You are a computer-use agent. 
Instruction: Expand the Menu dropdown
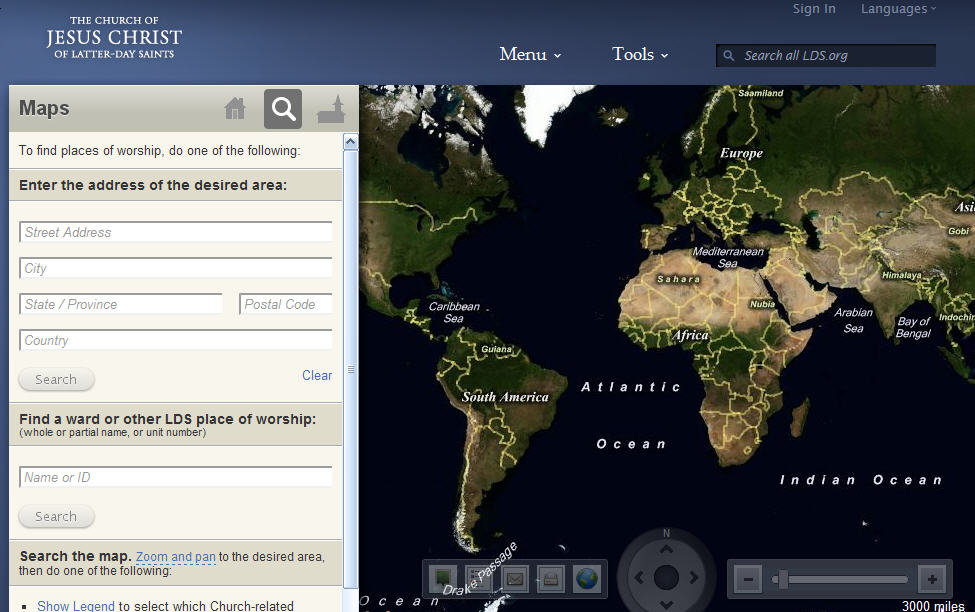[530, 55]
